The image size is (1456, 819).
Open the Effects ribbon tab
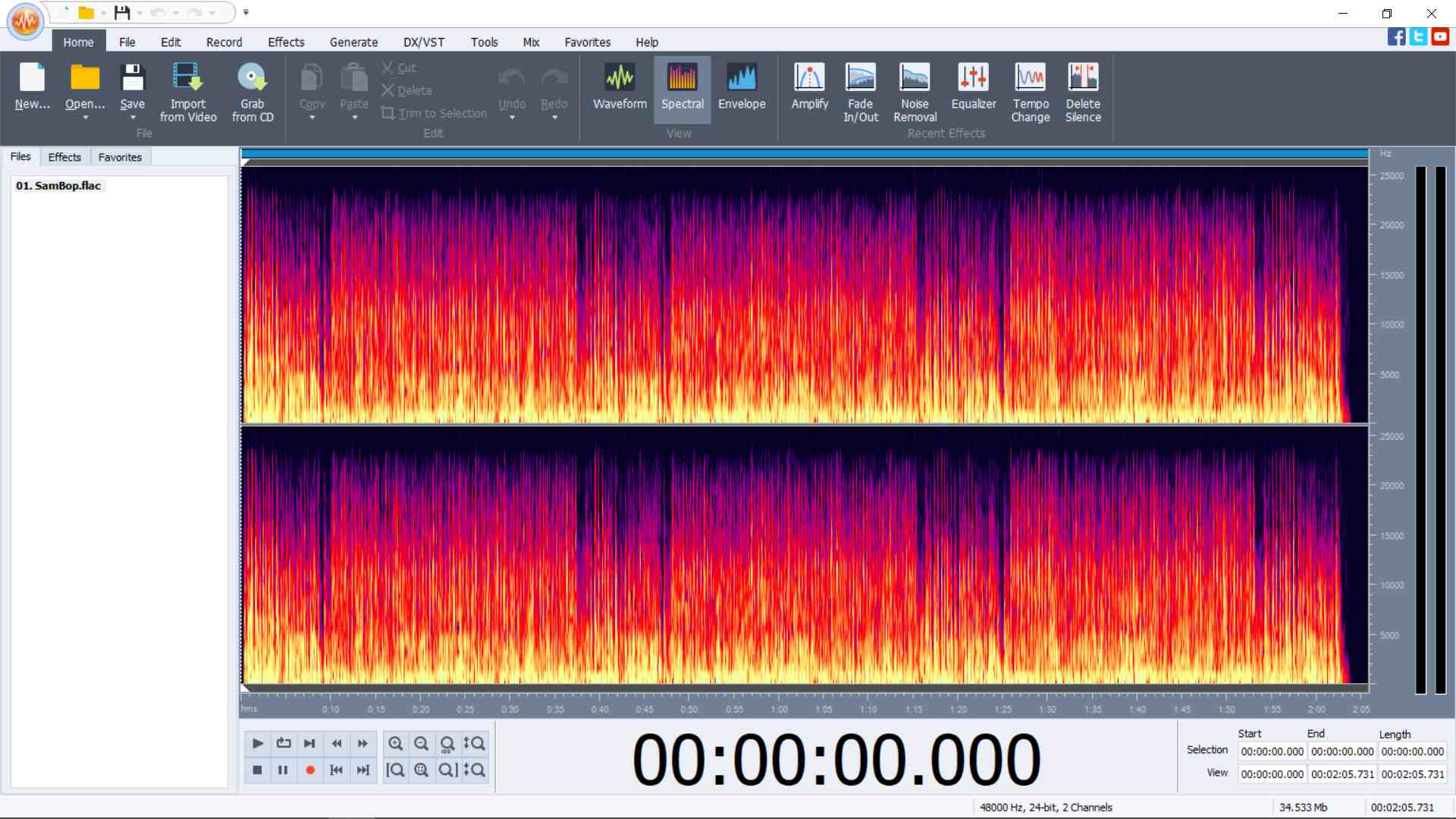[x=286, y=42]
